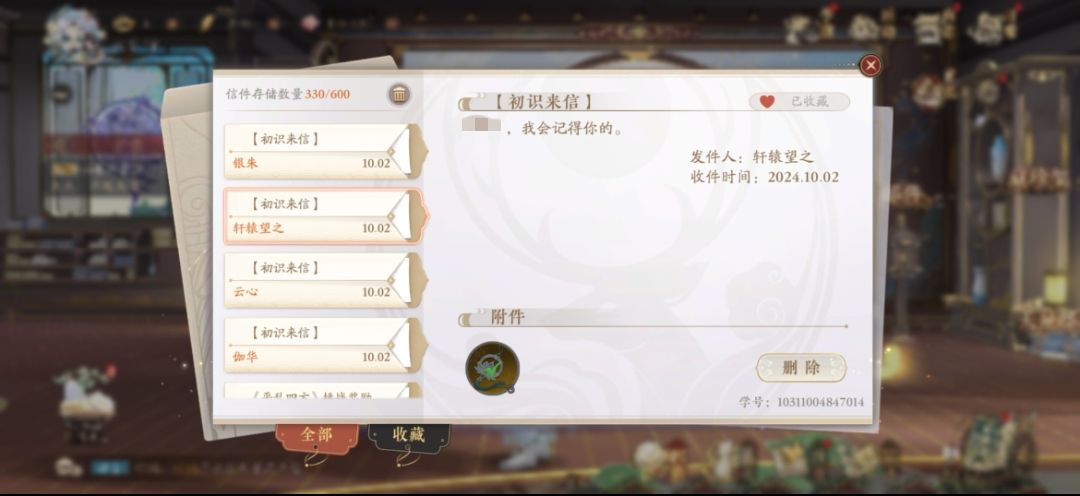The width and height of the screenshot is (1080, 496).
Task: Open the letter from 云心
Action: click(324, 280)
